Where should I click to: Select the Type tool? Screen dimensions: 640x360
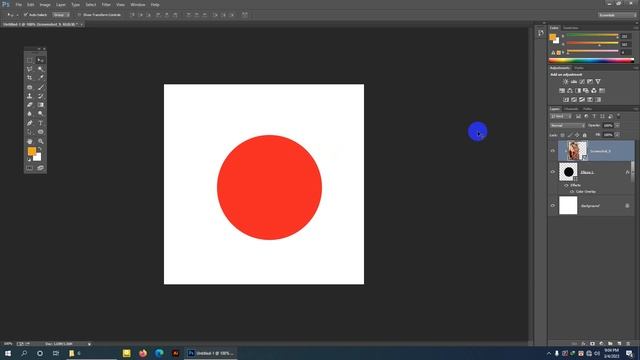pyautogui.click(x=40, y=123)
